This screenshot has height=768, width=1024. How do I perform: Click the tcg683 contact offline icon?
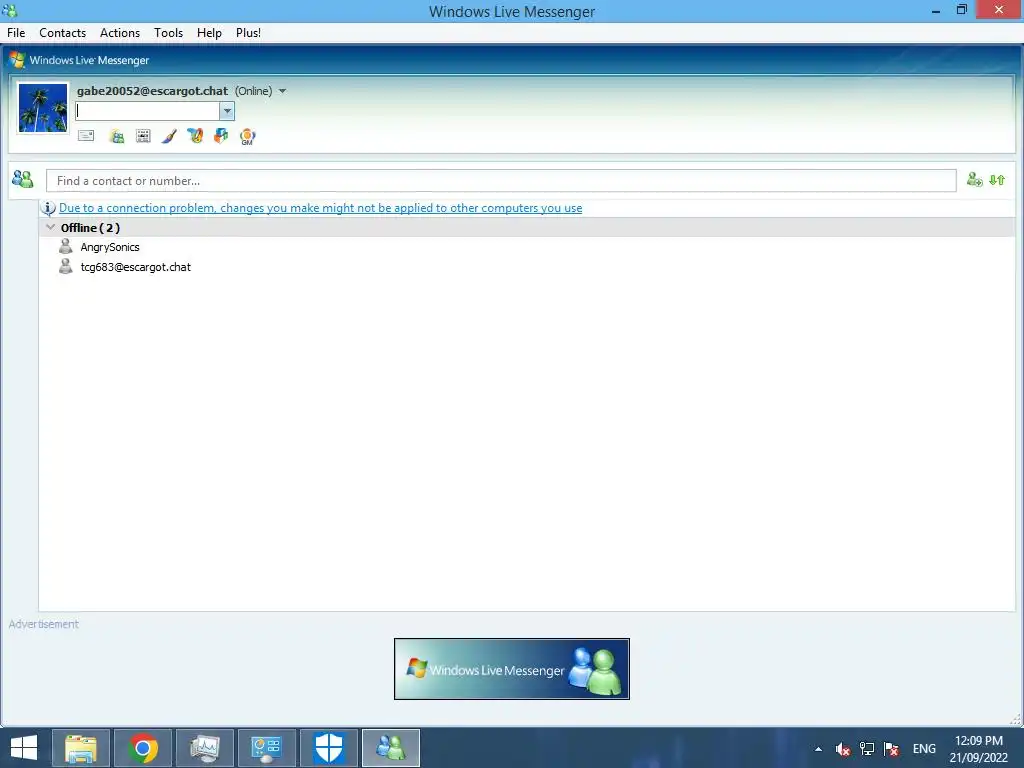(x=65, y=266)
